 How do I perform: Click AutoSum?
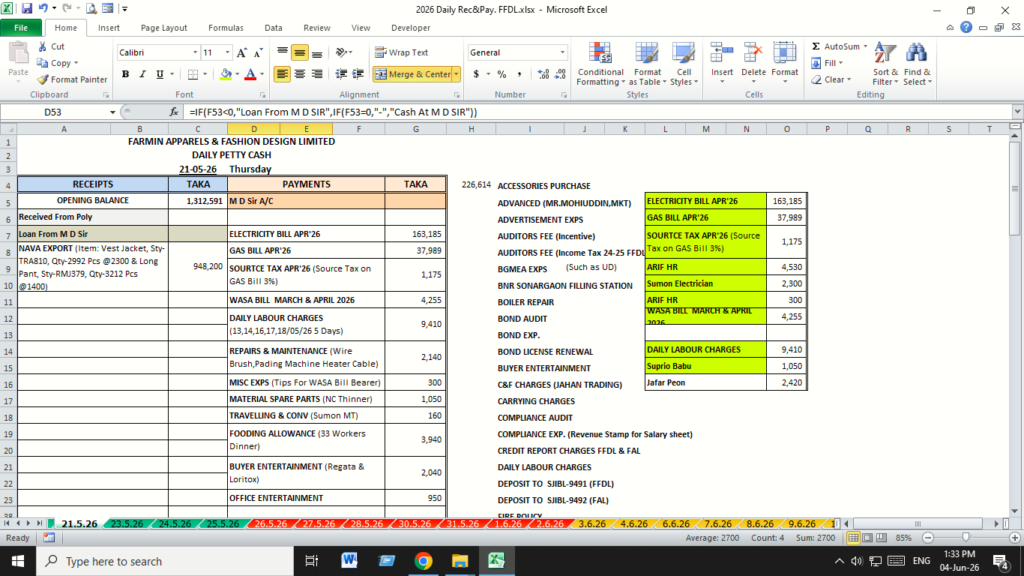[835, 46]
